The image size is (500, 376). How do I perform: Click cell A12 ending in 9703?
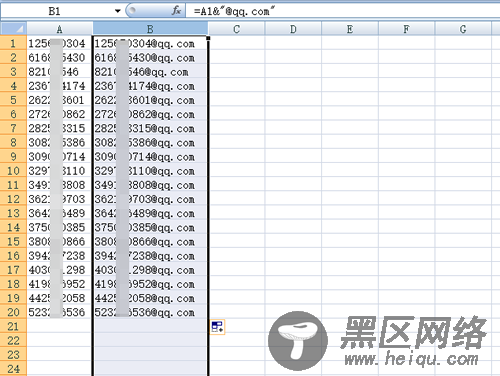tap(59, 199)
